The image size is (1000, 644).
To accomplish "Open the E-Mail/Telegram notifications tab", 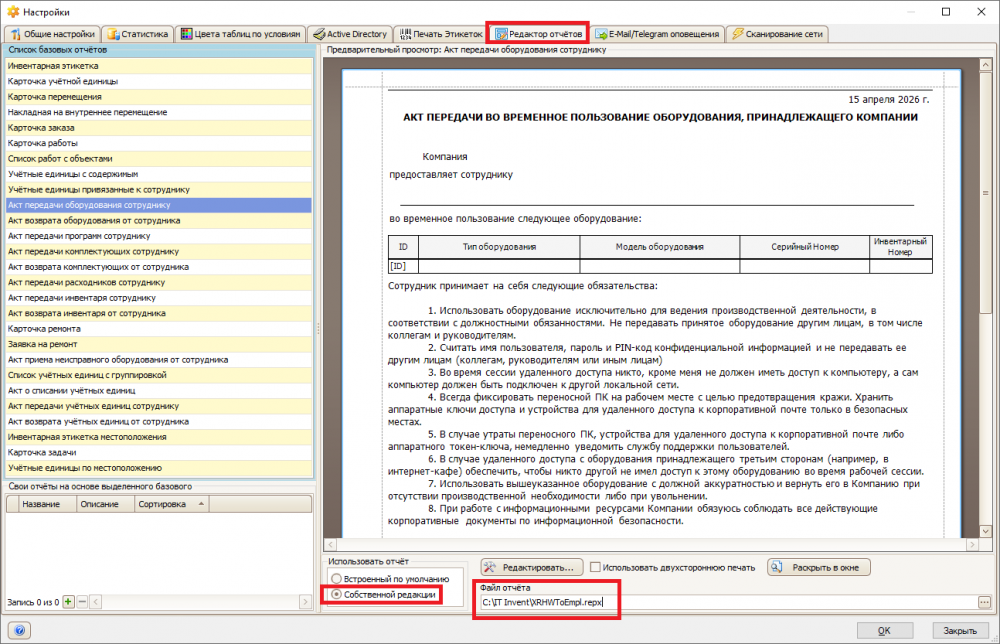I will [658, 34].
